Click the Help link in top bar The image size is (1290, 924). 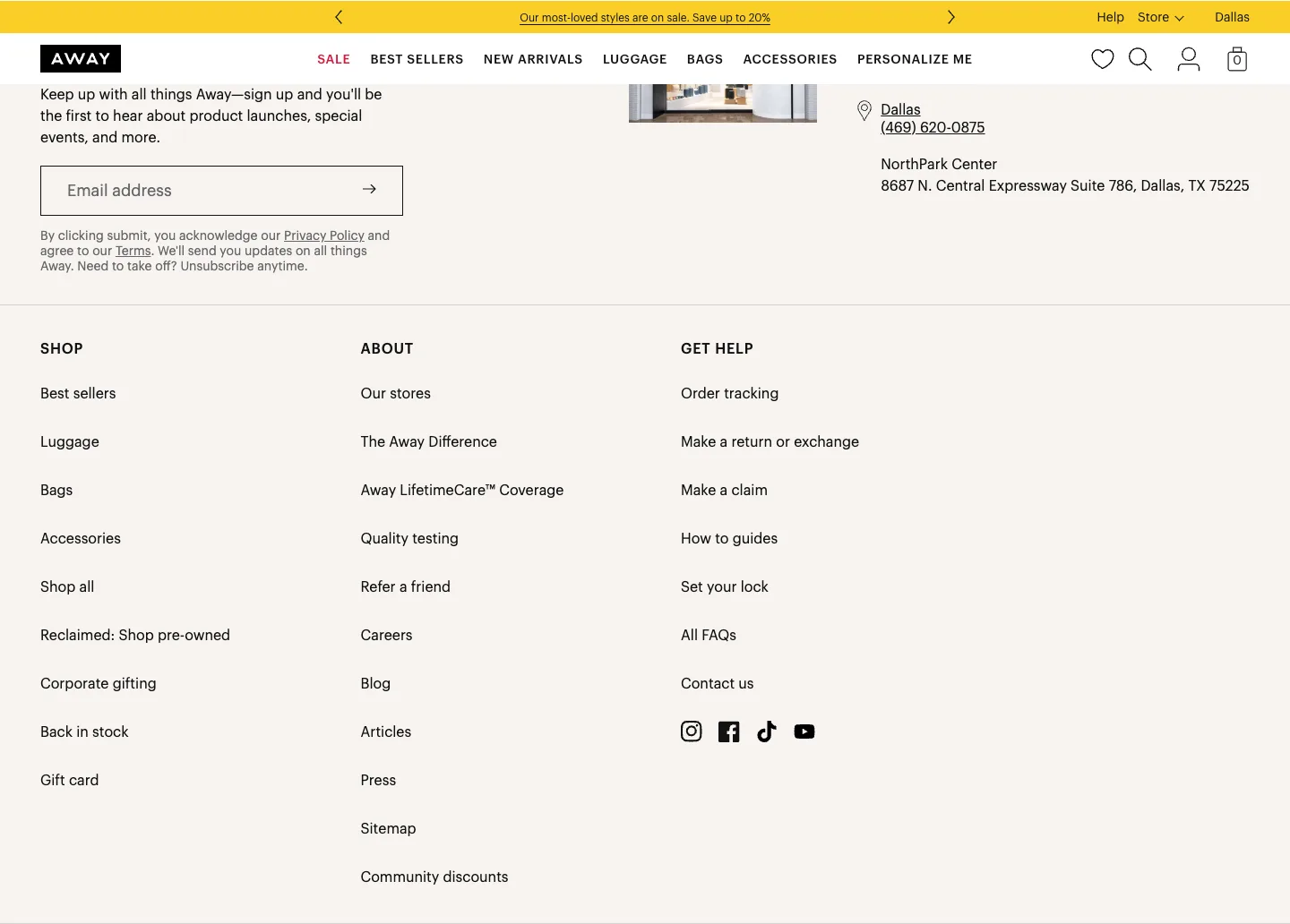(1110, 17)
